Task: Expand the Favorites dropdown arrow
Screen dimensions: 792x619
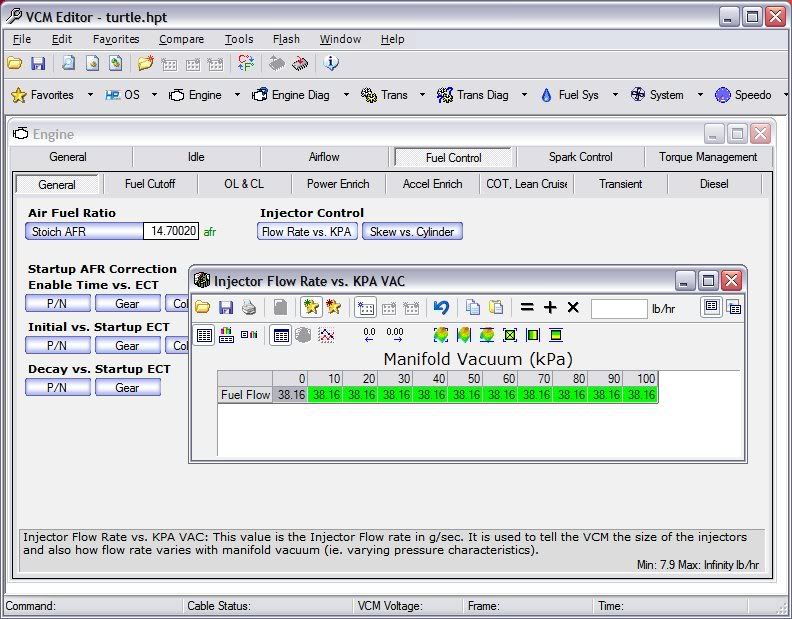Action: 90,94
